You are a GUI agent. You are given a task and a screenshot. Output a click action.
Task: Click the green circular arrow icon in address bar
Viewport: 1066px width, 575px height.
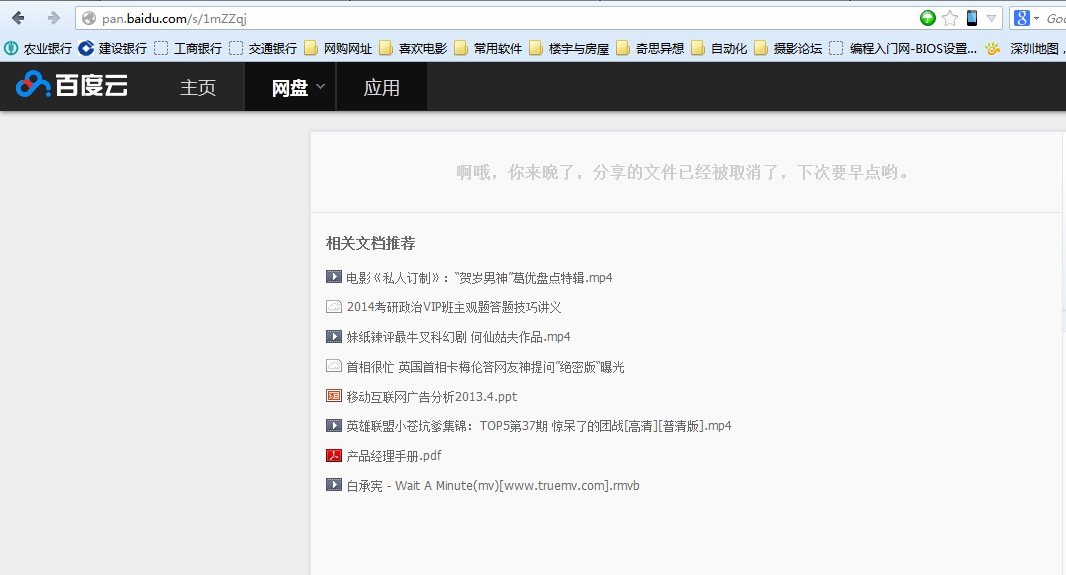coord(928,18)
